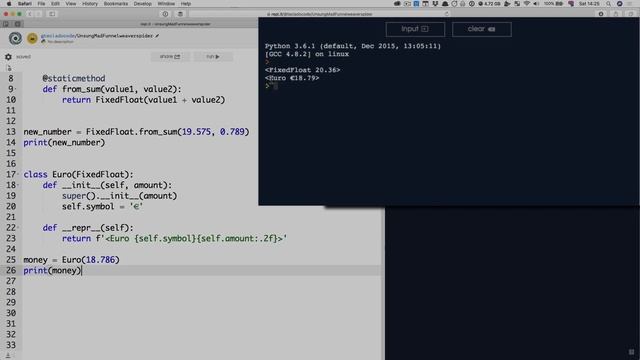Open the Apple menu
The image size is (640, 360).
9,4
